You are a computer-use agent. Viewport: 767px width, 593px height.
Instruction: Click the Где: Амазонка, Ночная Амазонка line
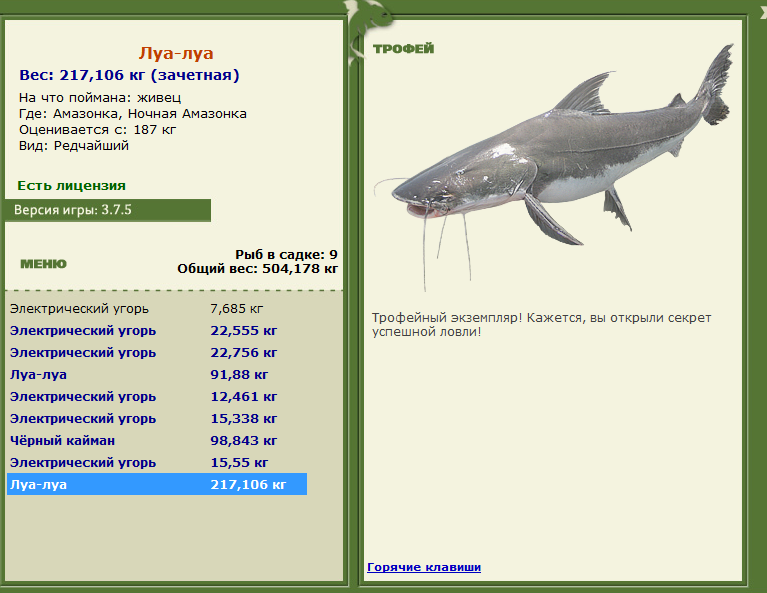click(x=133, y=114)
